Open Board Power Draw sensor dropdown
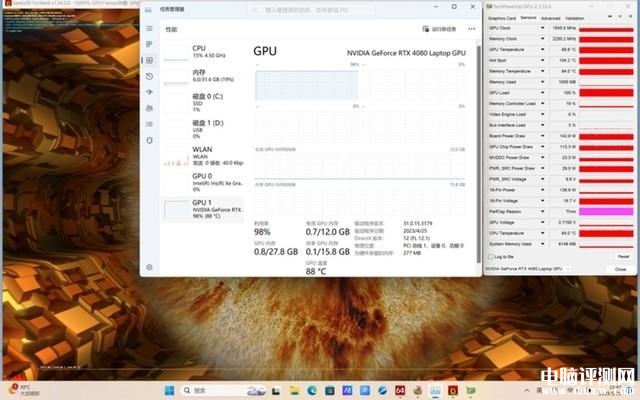 pyautogui.click(x=542, y=136)
